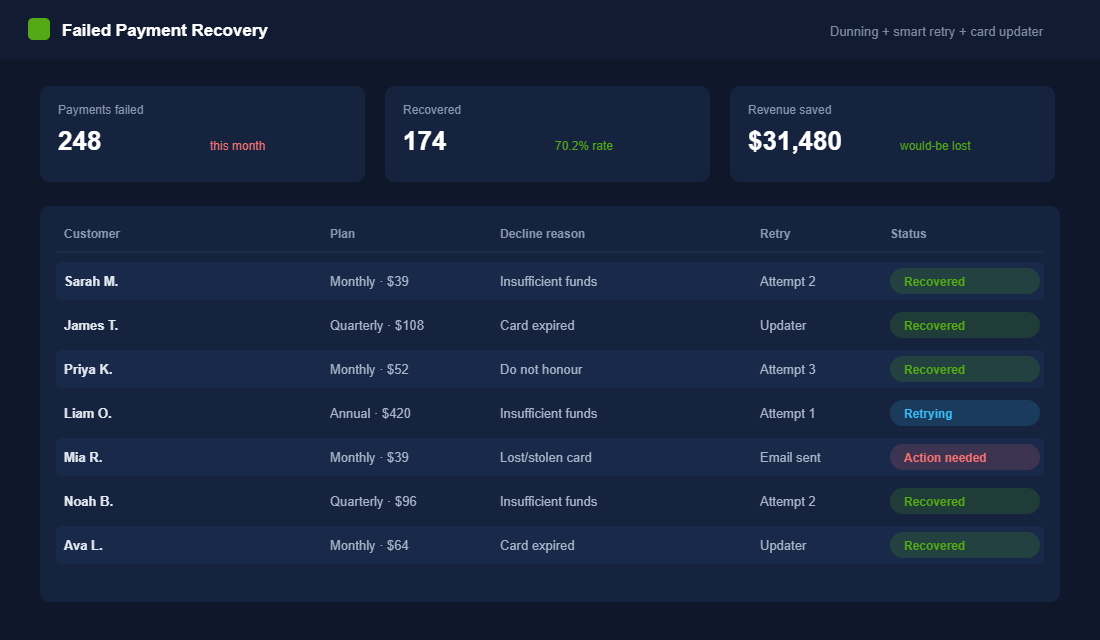This screenshot has width=1100, height=640.
Task: Select customer Noah B.
Action: (88, 502)
